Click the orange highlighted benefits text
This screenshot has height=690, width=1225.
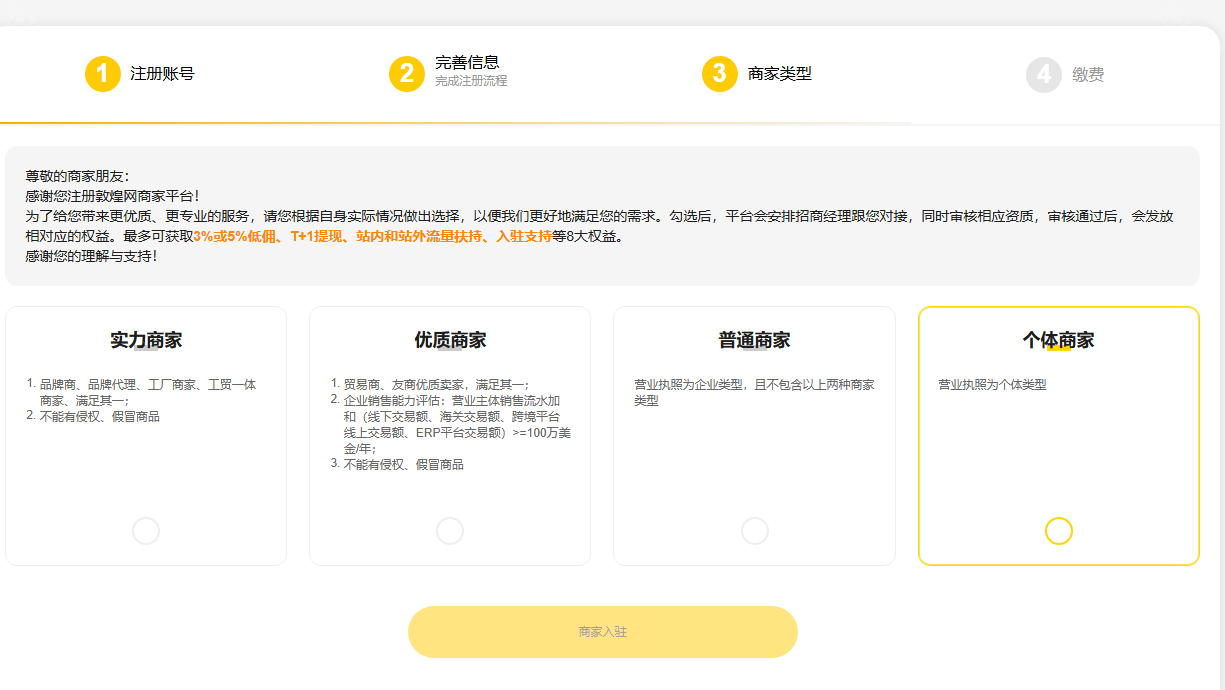pyautogui.click(x=372, y=237)
